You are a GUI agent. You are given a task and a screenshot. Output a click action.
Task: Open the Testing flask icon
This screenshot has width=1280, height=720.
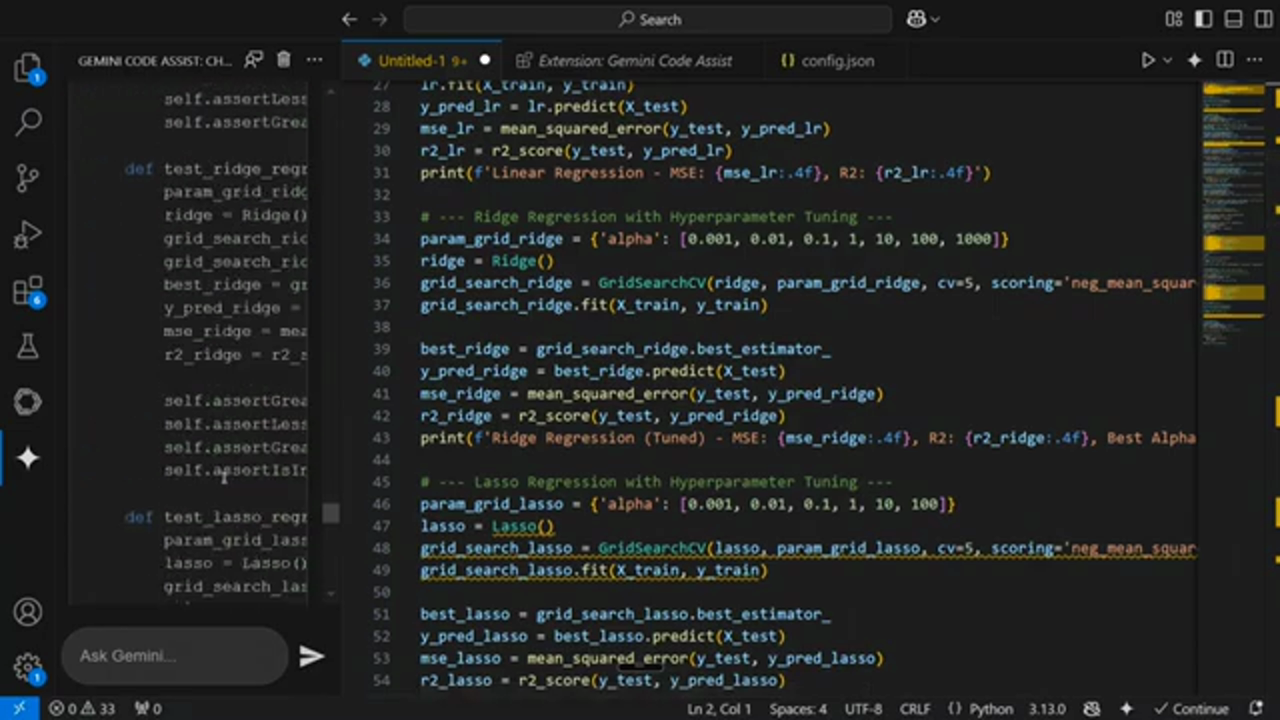(28, 346)
